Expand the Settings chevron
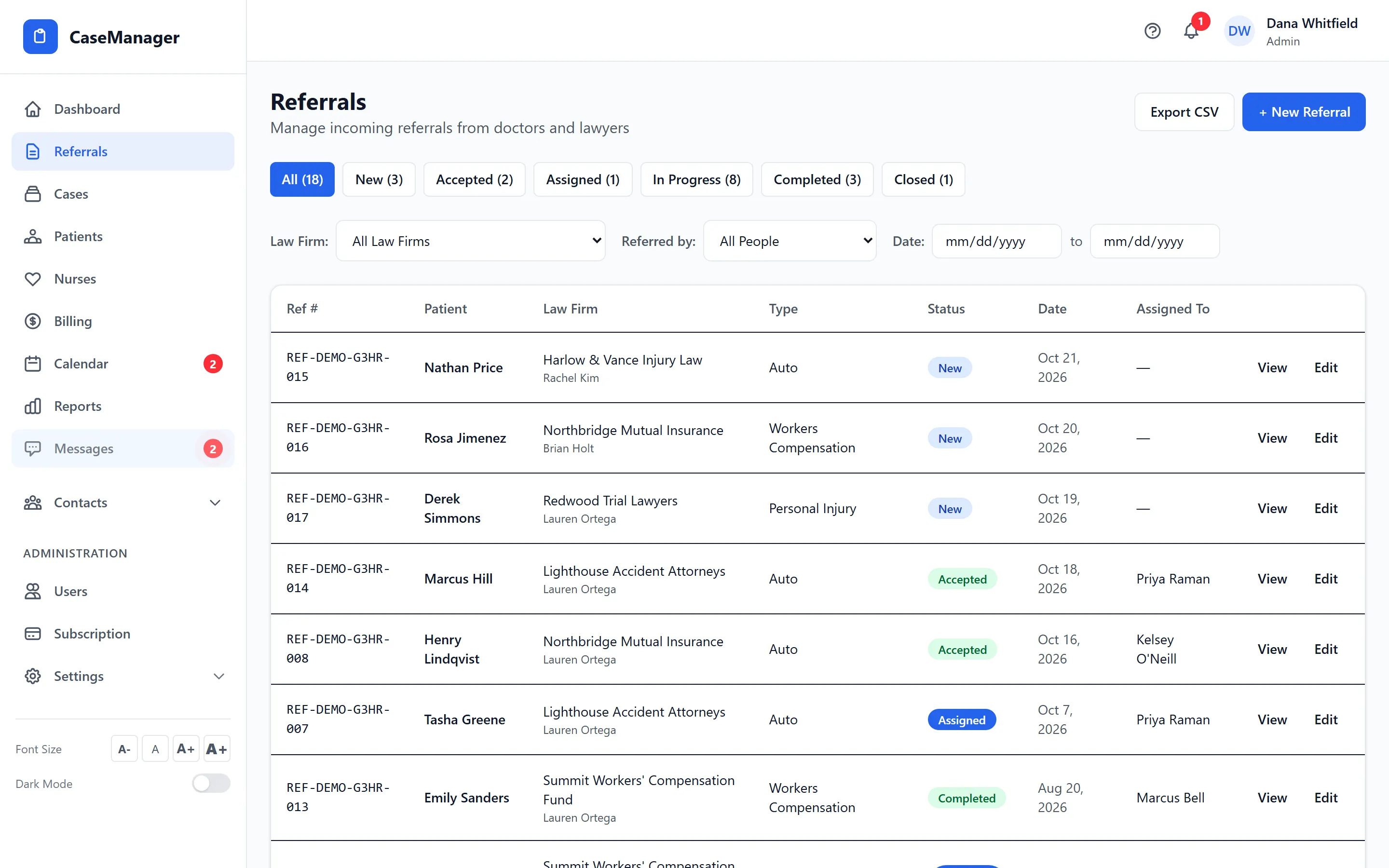The height and width of the screenshot is (868, 1389). coord(218,676)
